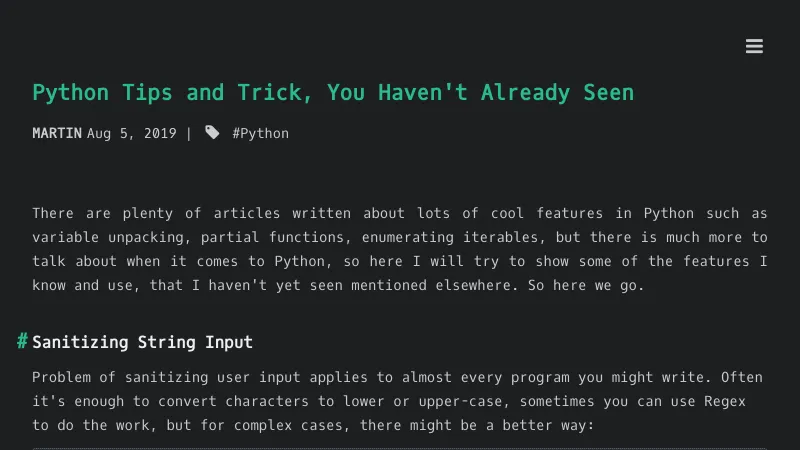The image size is (800, 450).
Task: Click the publish date Aug 5, 2019
Action: (132, 133)
